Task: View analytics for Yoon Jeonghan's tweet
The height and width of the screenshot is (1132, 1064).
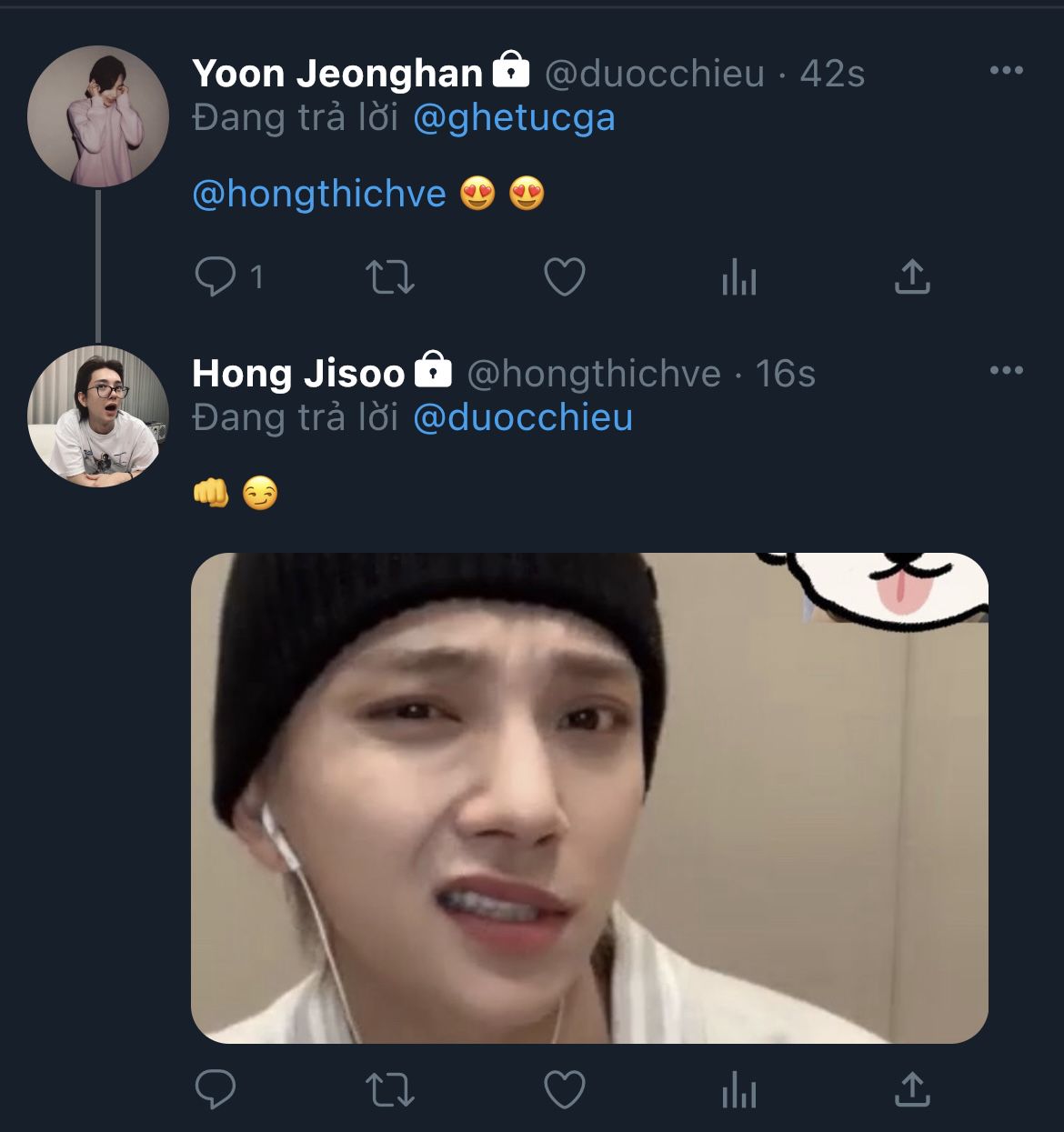Action: pyautogui.click(x=738, y=277)
